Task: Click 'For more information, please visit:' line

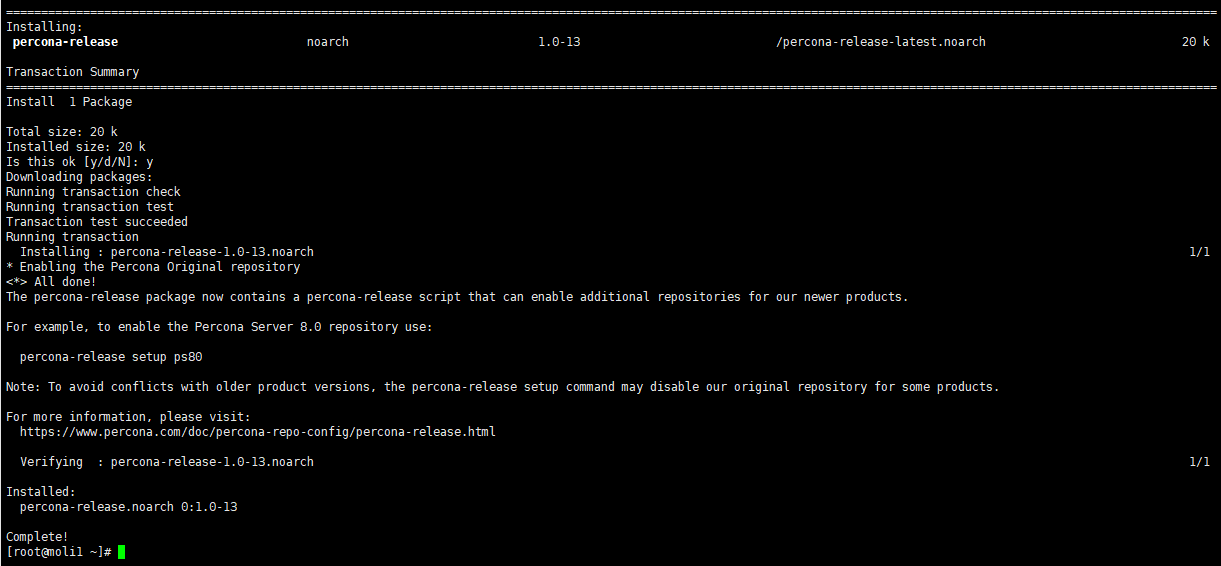Action: click(x=129, y=417)
